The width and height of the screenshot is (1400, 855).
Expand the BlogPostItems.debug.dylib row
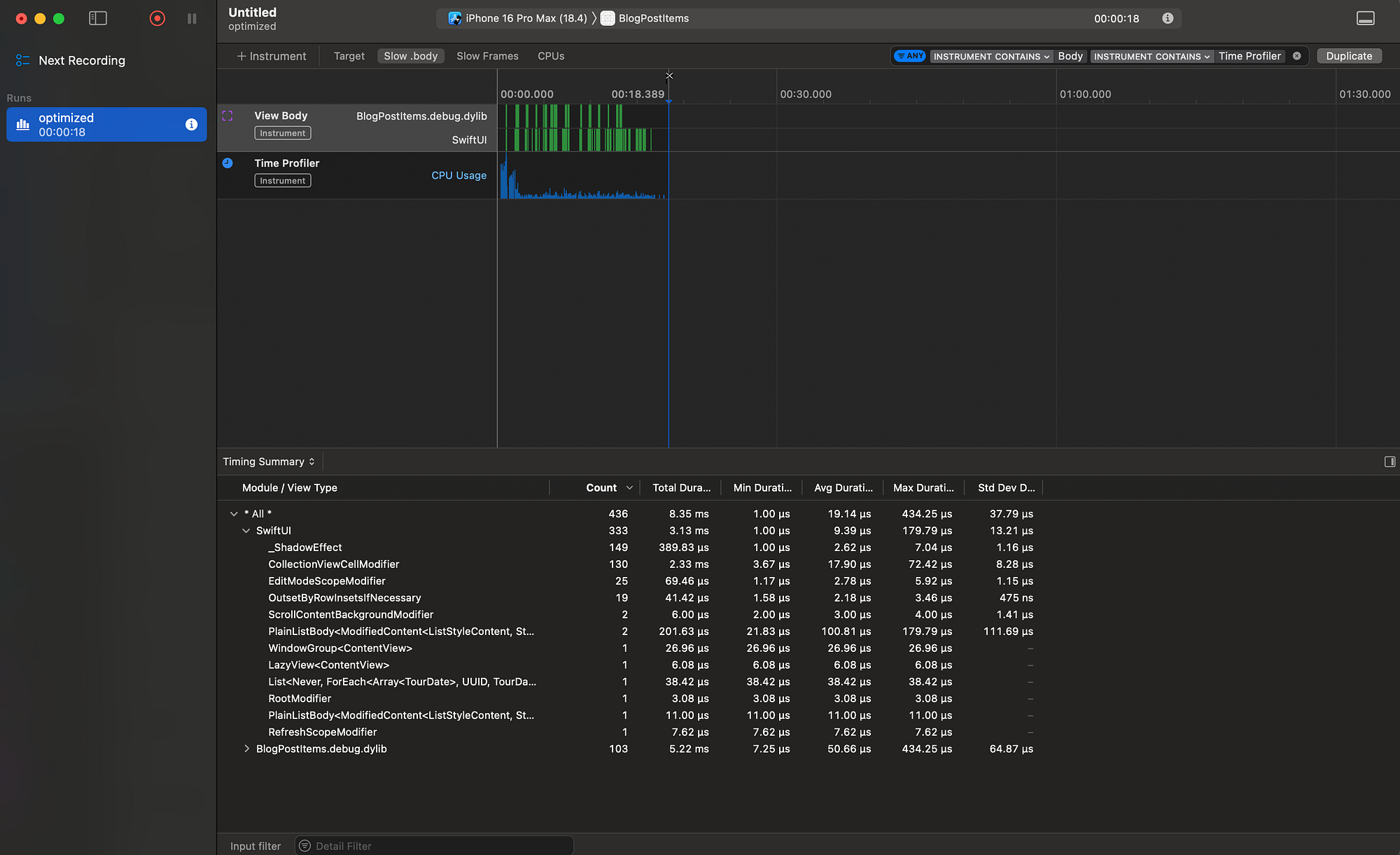pos(246,749)
